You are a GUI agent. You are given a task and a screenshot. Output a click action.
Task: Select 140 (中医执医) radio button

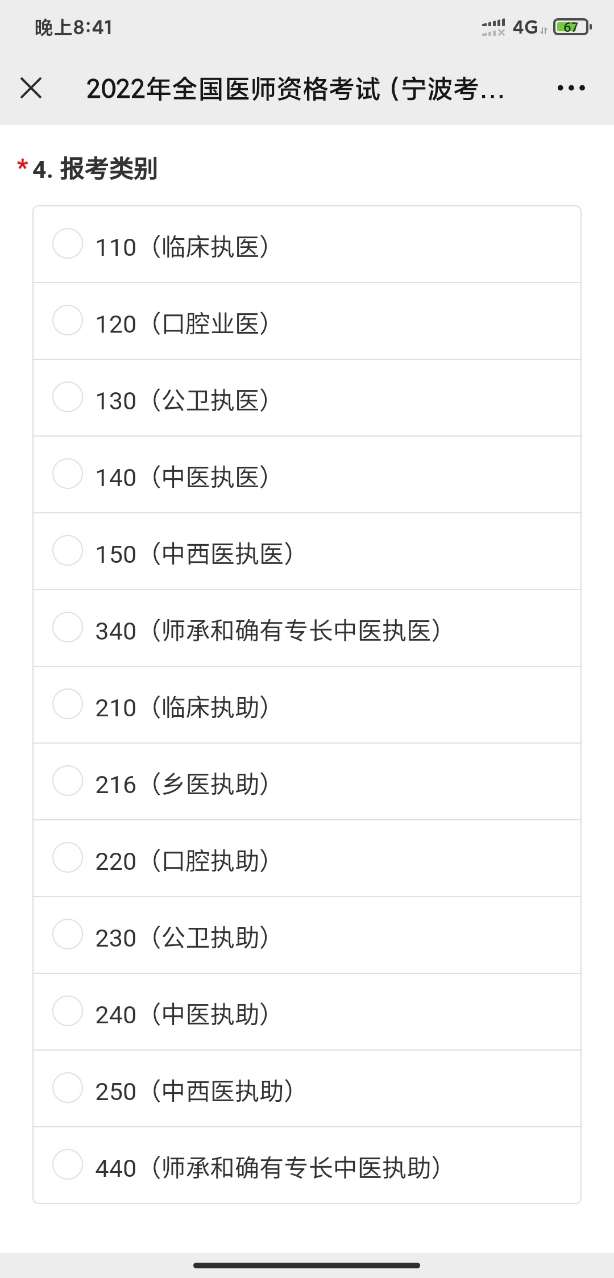coord(67,475)
